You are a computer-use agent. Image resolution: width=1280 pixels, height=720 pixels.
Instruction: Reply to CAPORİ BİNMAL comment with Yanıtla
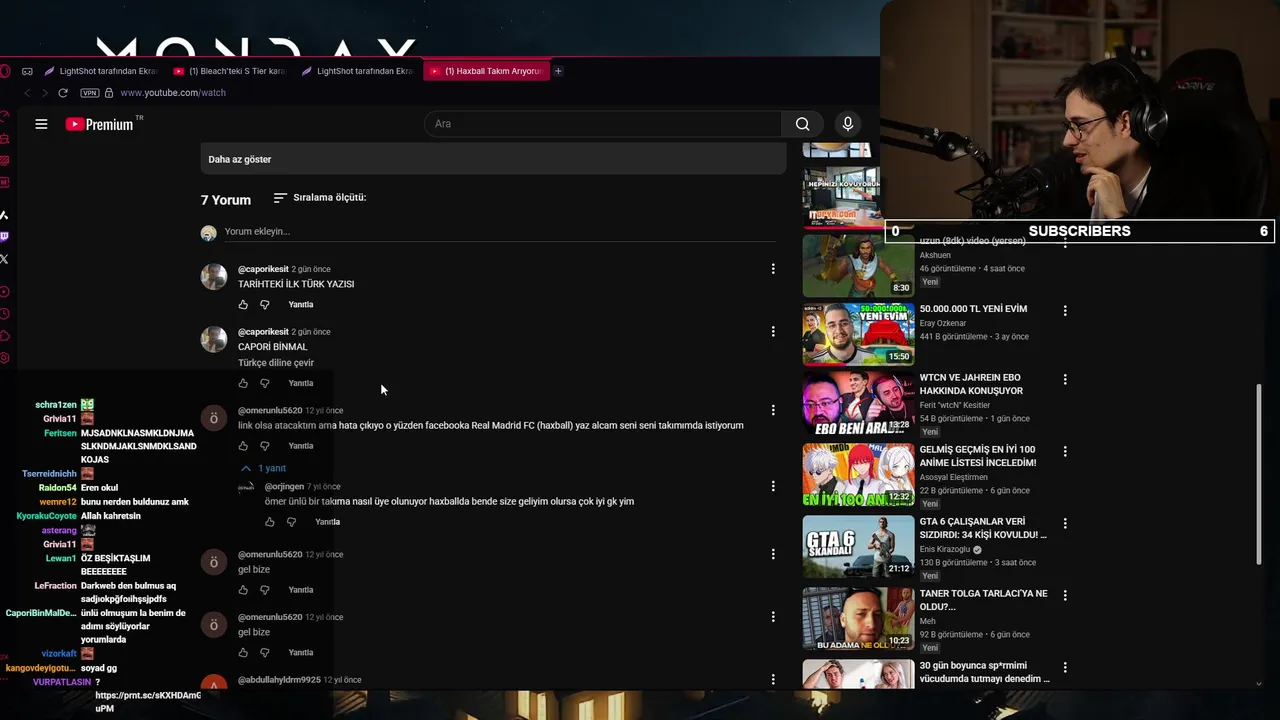pos(301,383)
